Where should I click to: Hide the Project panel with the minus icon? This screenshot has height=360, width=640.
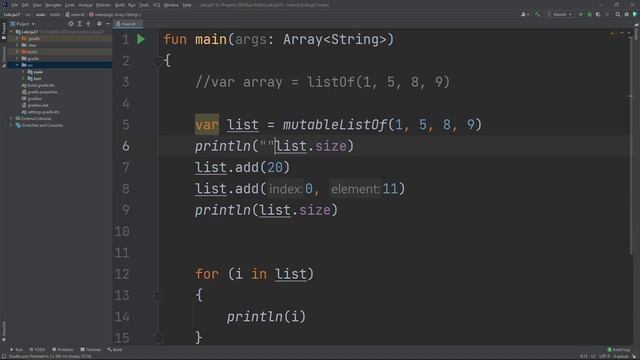(x=108, y=24)
